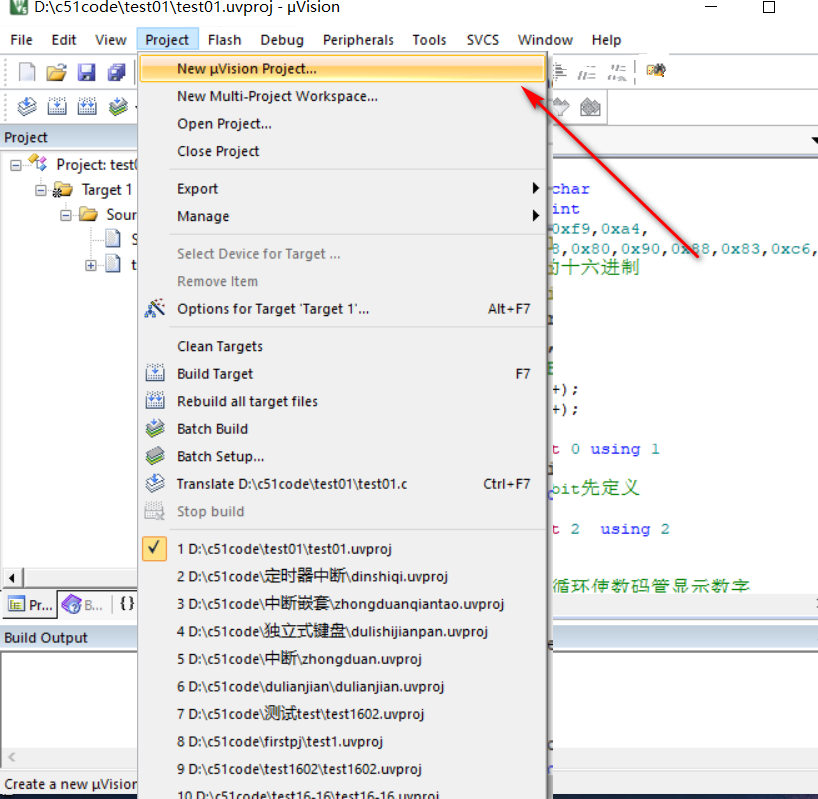Click the Save All icon
The height and width of the screenshot is (799, 818).
coord(116,71)
